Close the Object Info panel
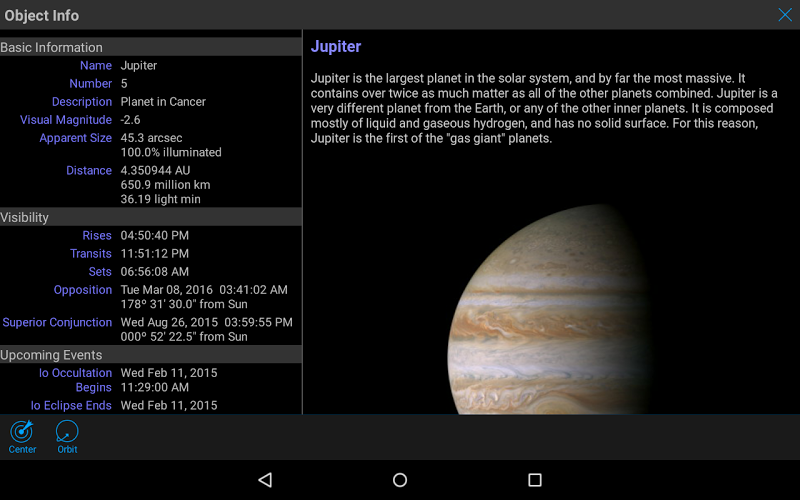Image resolution: width=800 pixels, height=500 pixels. coord(785,15)
